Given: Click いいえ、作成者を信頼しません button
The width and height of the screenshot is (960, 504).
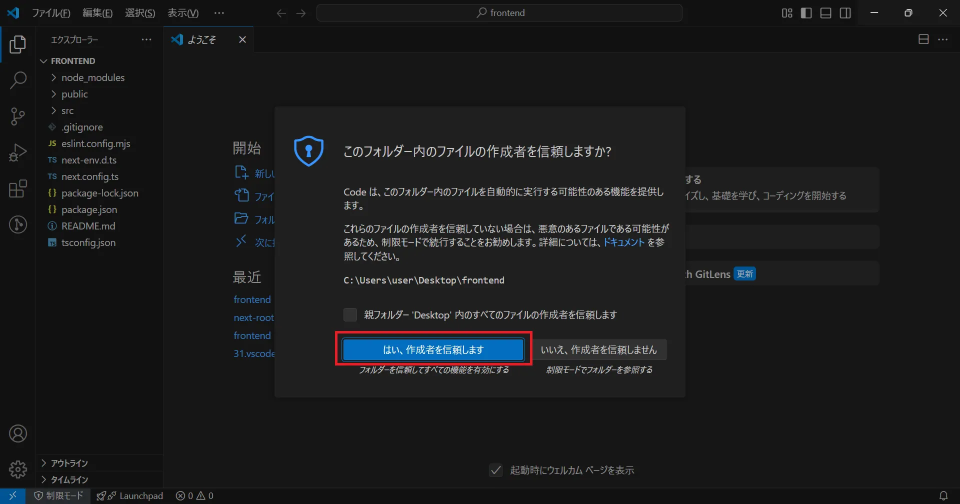Looking at the screenshot, I should coord(599,350).
